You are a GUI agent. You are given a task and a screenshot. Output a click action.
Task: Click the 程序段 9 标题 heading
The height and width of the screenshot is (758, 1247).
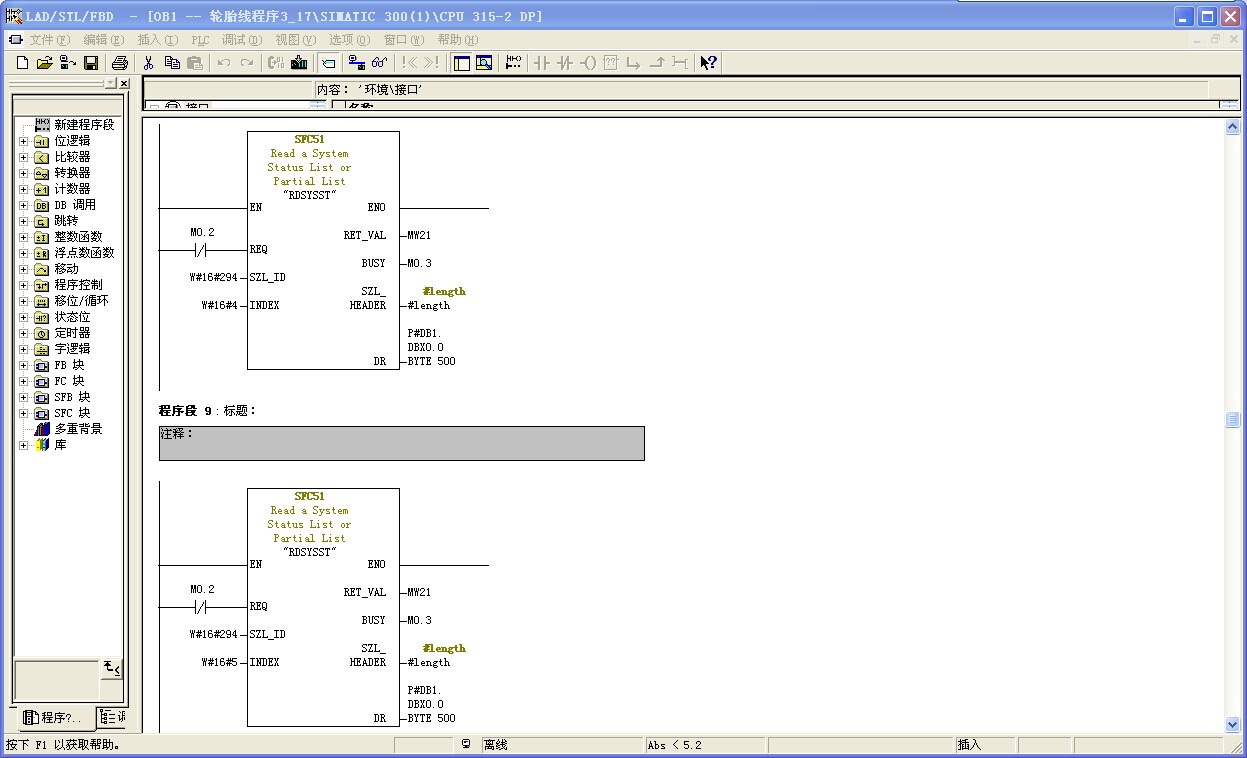click(208, 411)
